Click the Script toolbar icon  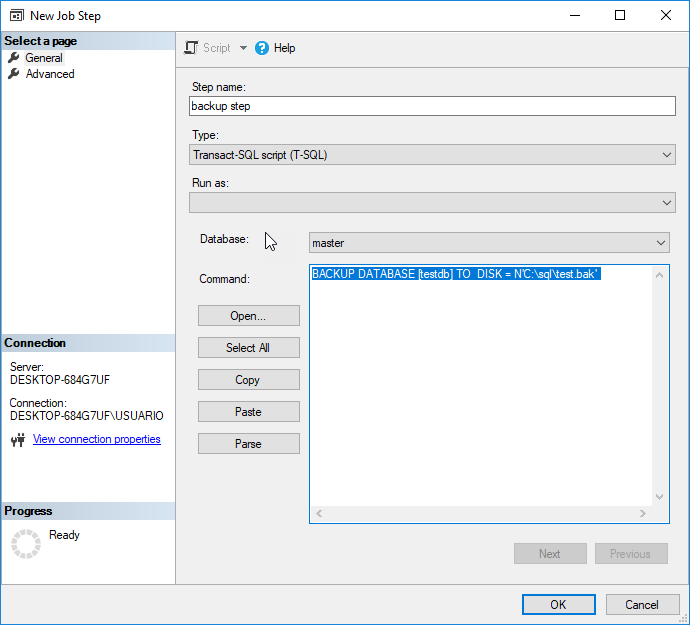coord(193,48)
